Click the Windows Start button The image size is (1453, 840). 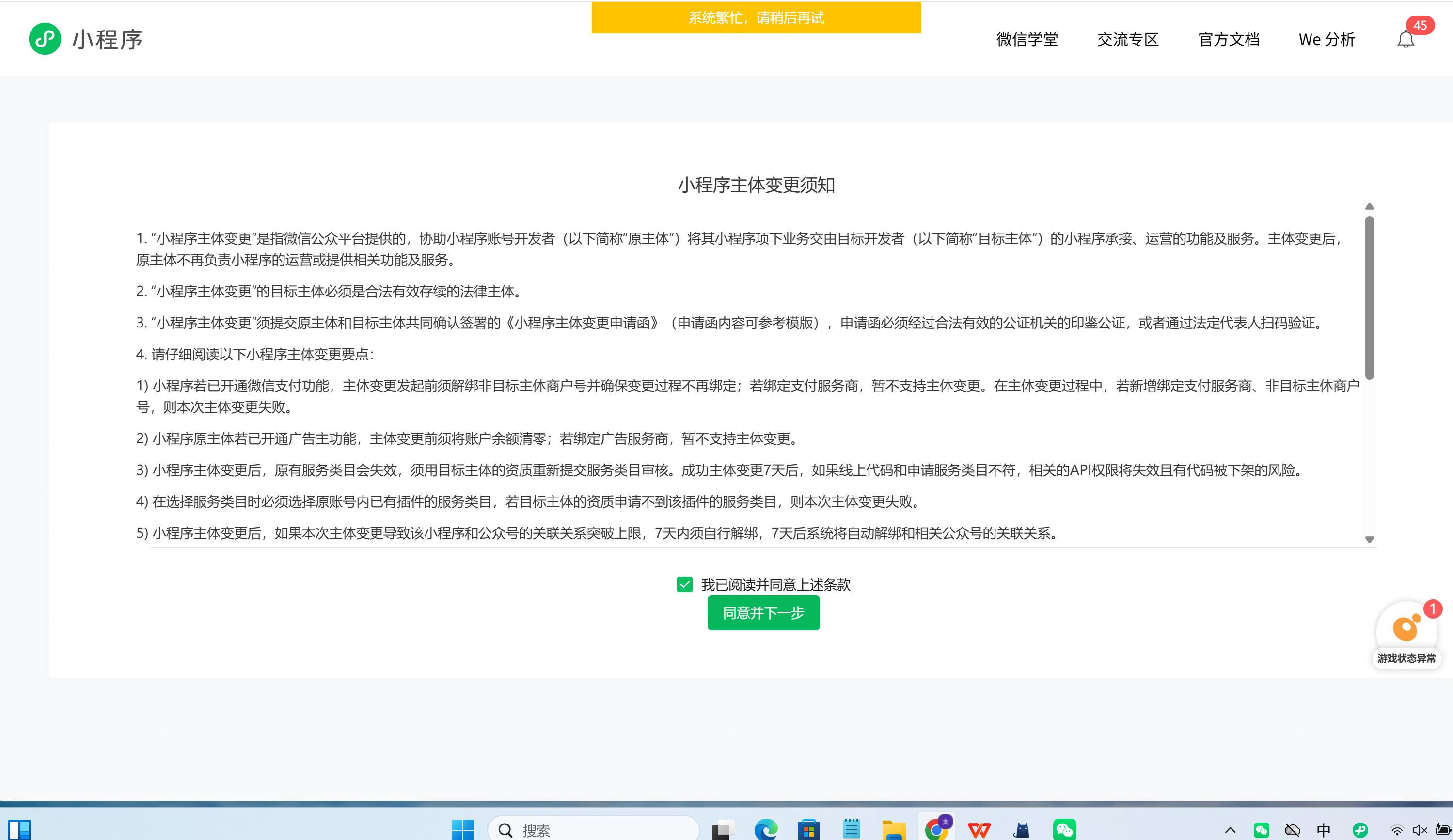point(462,830)
